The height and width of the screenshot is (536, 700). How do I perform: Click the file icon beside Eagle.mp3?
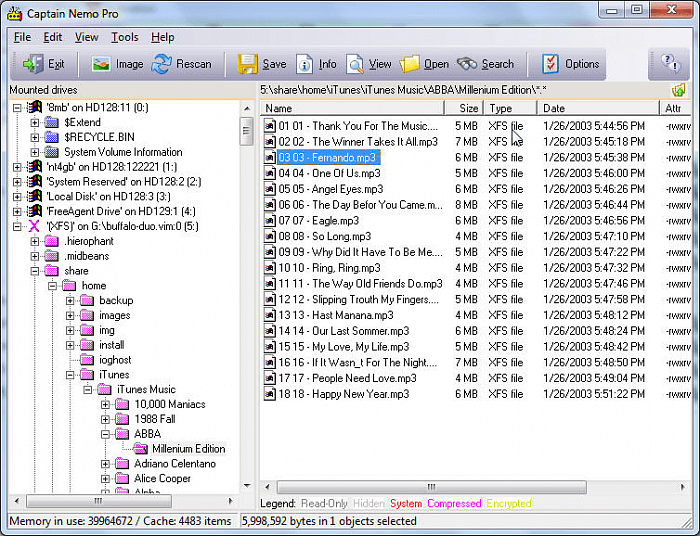click(x=270, y=221)
